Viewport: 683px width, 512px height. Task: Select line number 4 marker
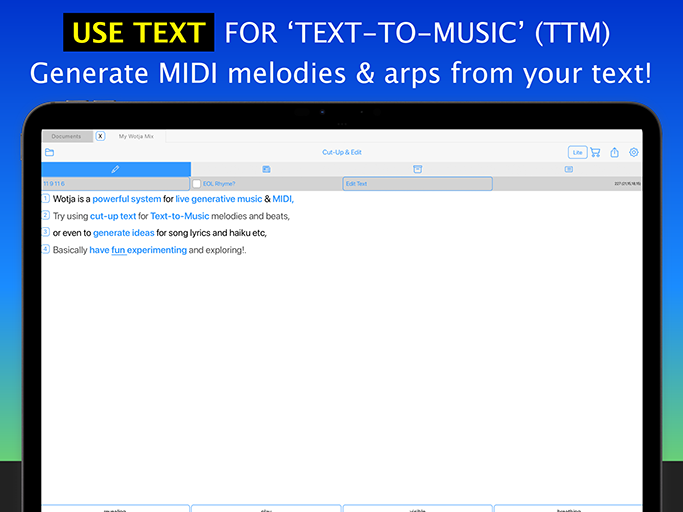(x=46, y=249)
